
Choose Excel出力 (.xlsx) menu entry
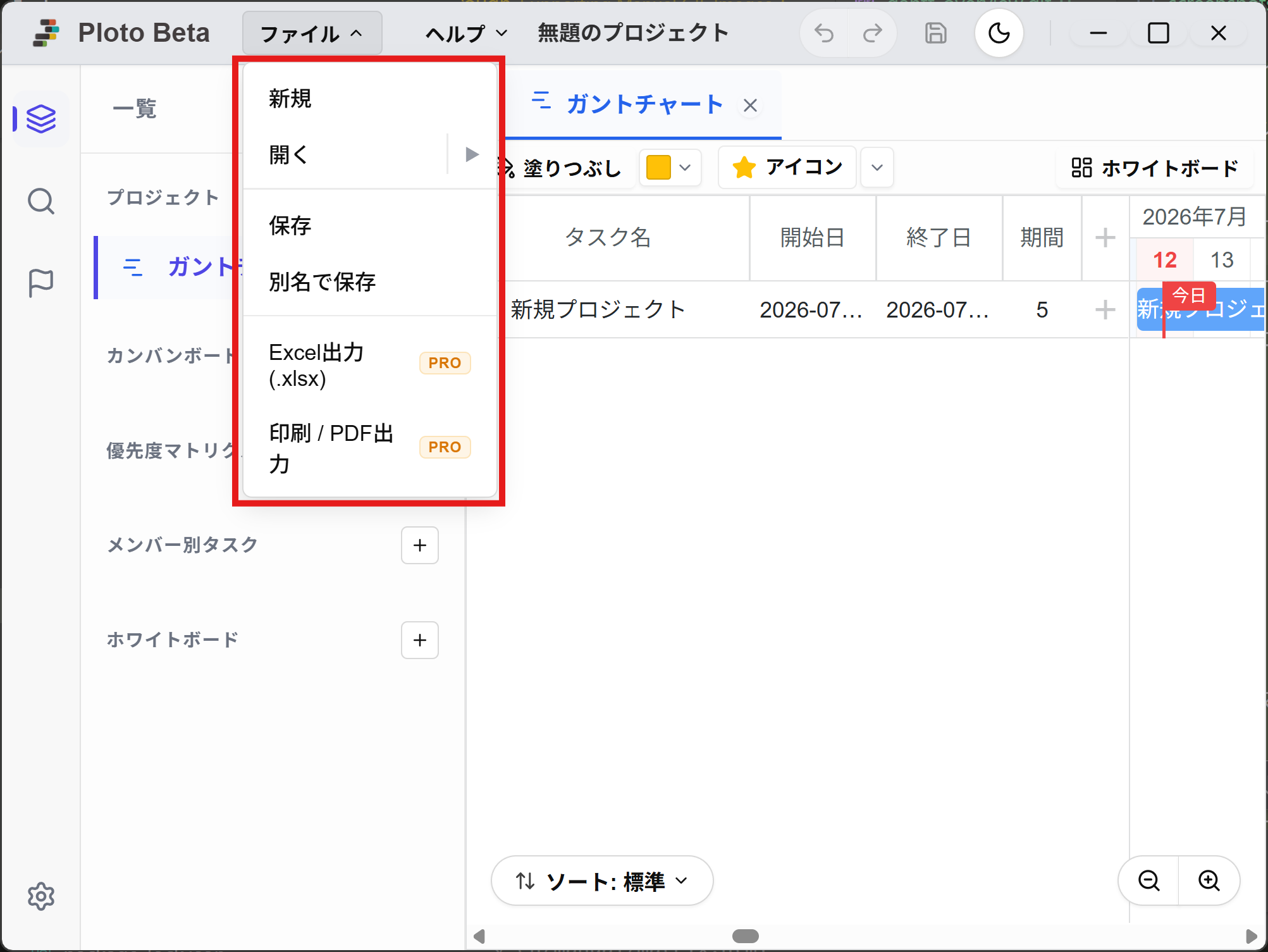370,365
